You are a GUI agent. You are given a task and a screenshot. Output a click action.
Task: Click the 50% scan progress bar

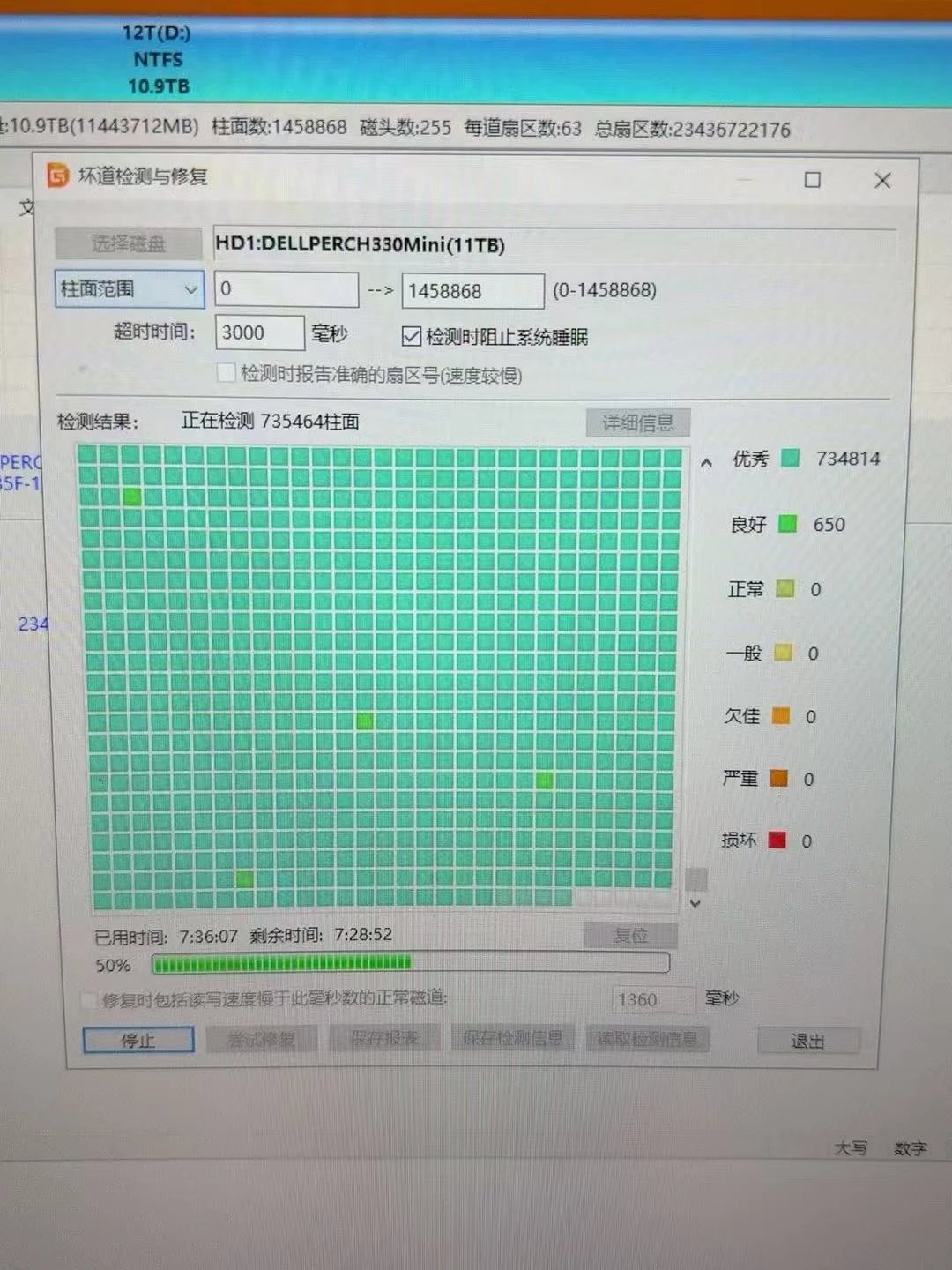click(410, 963)
